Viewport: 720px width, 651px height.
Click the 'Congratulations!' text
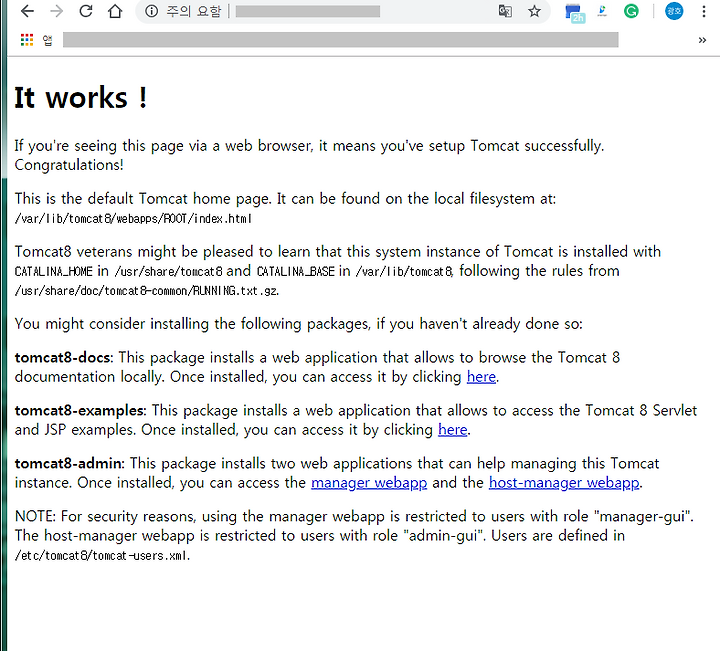(69, 165)
